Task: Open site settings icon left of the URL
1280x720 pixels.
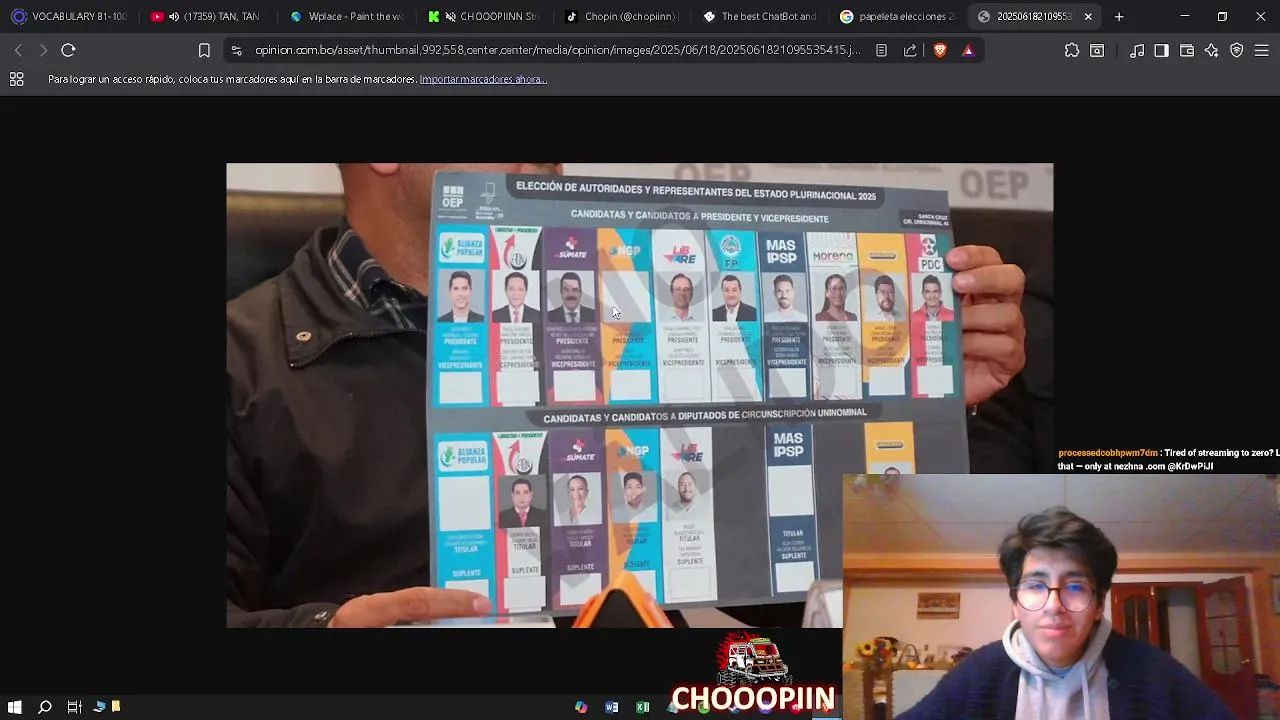Action: click(x=236, y=50)
